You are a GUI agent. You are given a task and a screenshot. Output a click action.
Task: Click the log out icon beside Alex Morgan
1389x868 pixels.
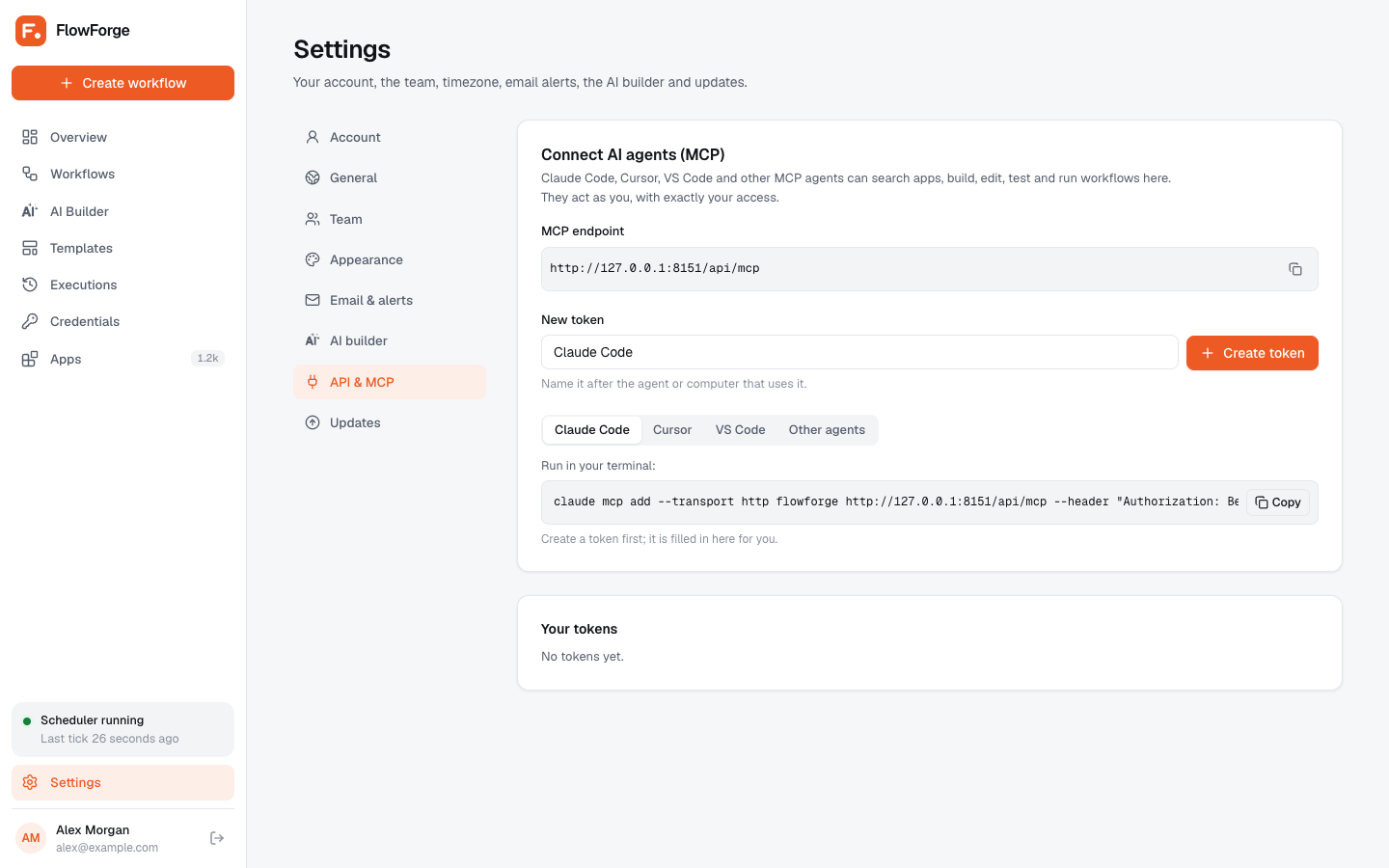point(217,838)
